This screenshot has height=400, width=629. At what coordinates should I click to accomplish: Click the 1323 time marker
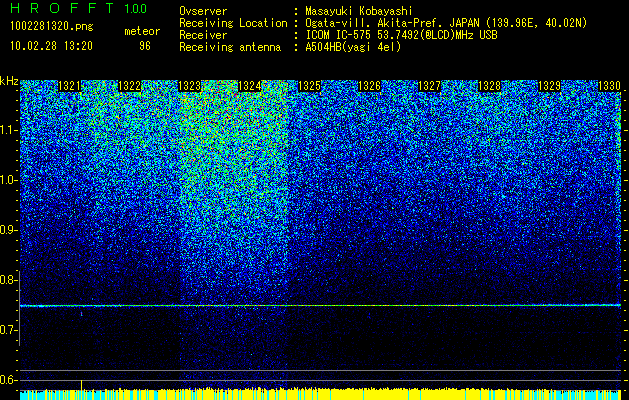click(x=189, y=86)
